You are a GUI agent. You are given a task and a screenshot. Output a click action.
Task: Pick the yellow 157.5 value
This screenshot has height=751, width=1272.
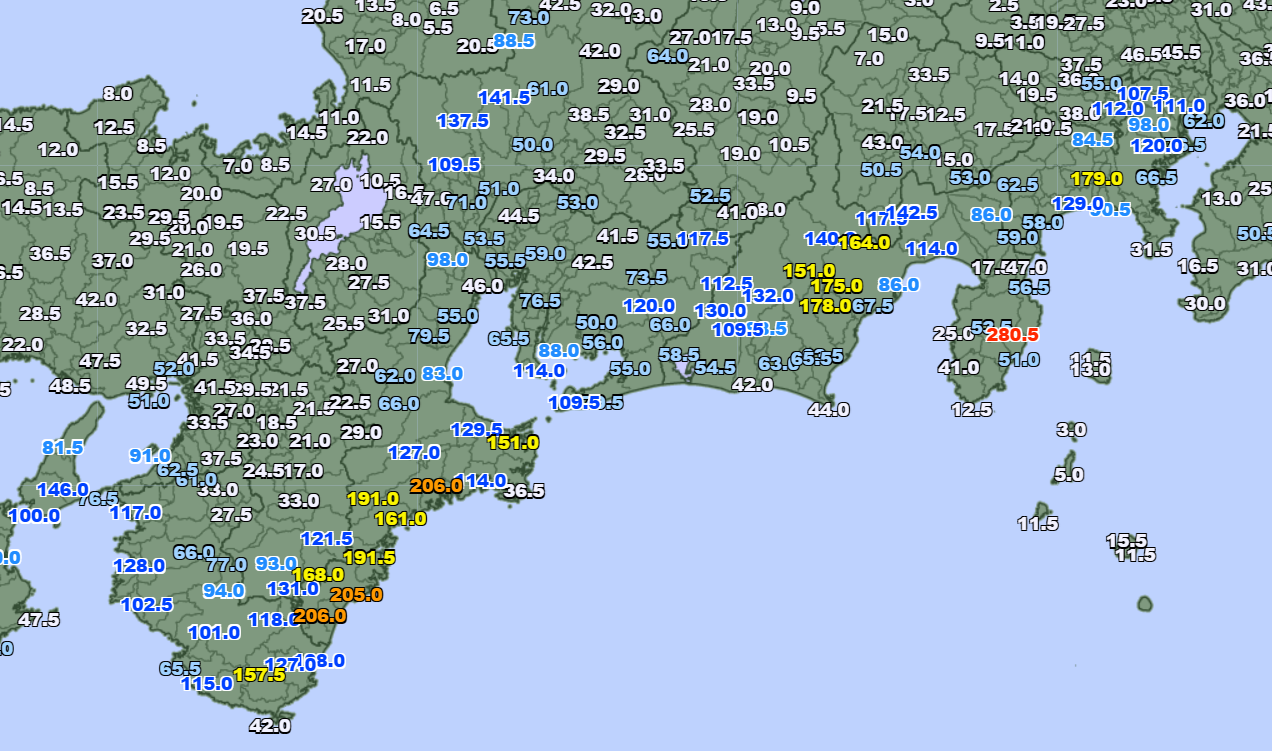tap(259, 674)
